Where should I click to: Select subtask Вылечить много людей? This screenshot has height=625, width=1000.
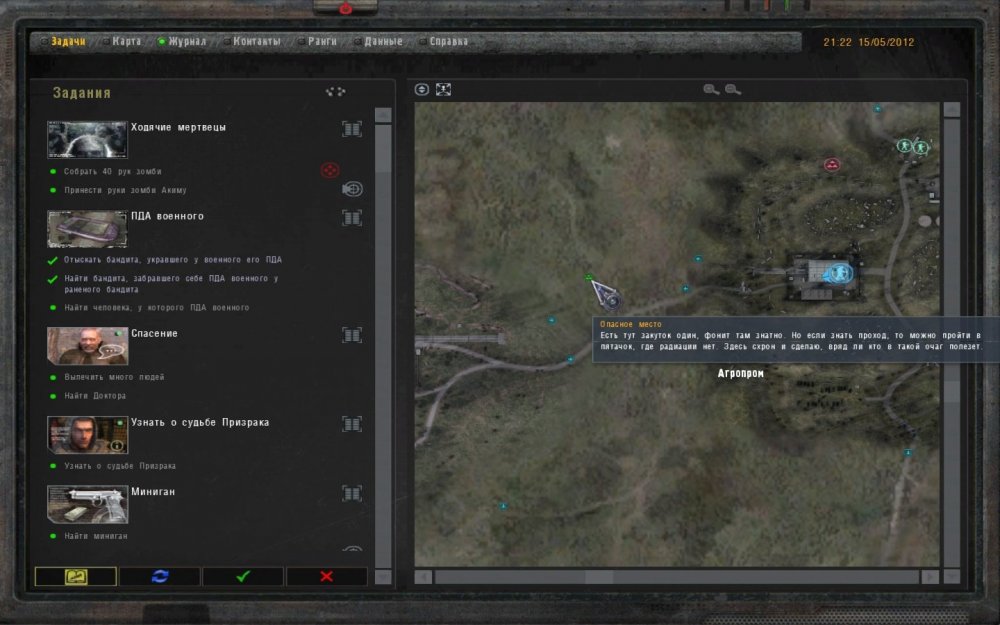pos(114,377)
